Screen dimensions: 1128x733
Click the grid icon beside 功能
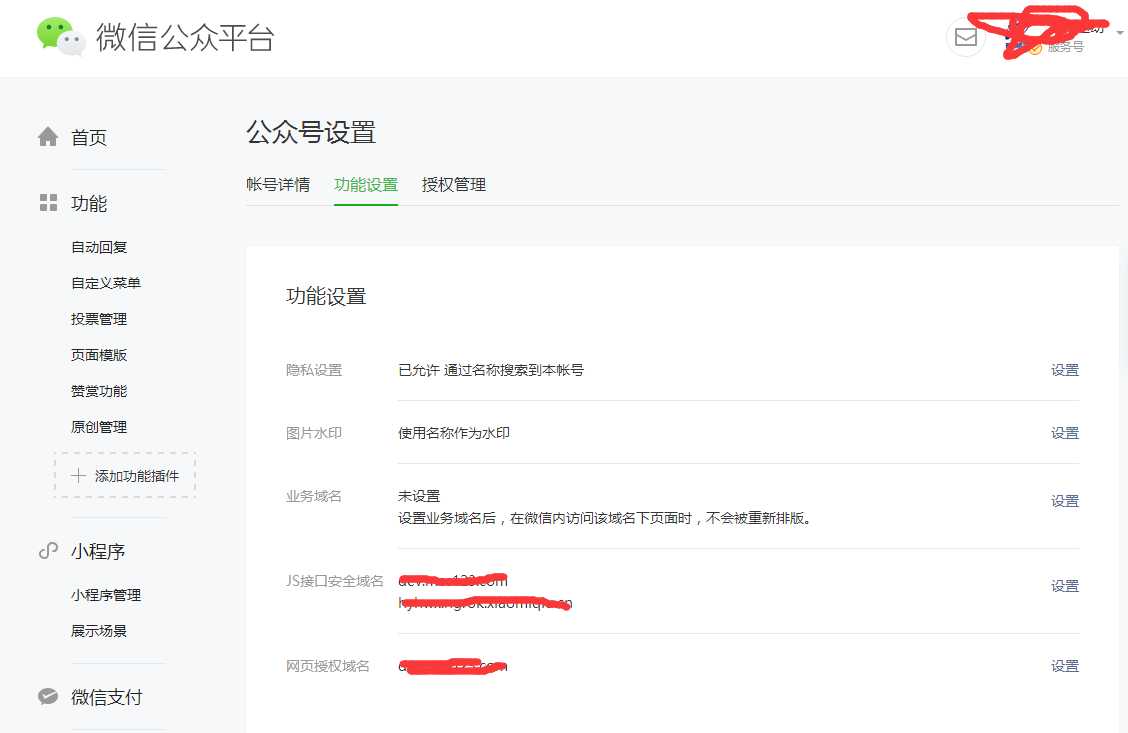tap(48, 203)
